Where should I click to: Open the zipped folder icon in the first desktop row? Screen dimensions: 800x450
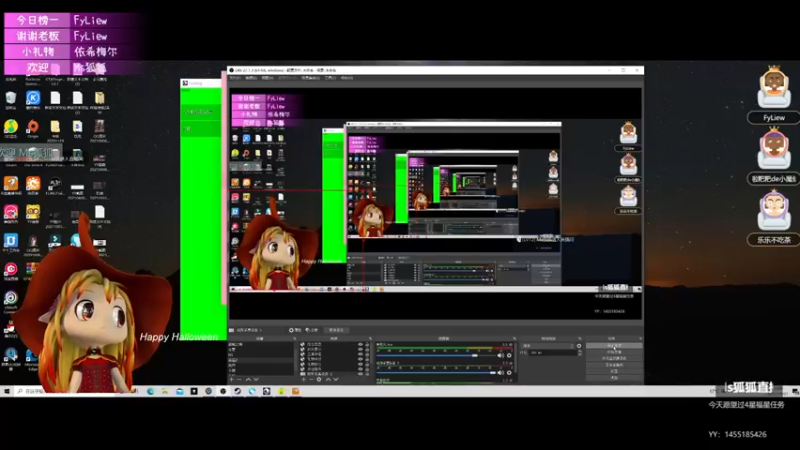click(99, 97)
